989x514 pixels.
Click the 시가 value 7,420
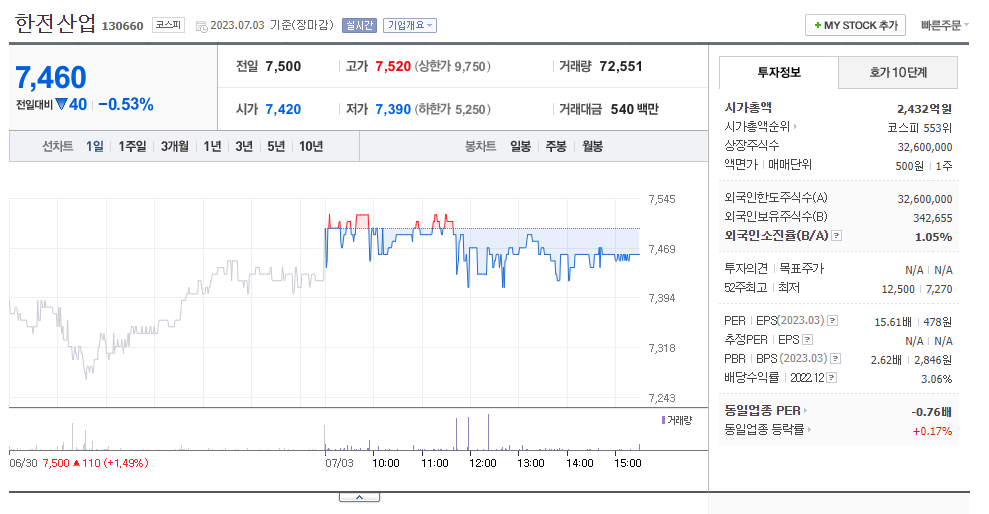283,109
